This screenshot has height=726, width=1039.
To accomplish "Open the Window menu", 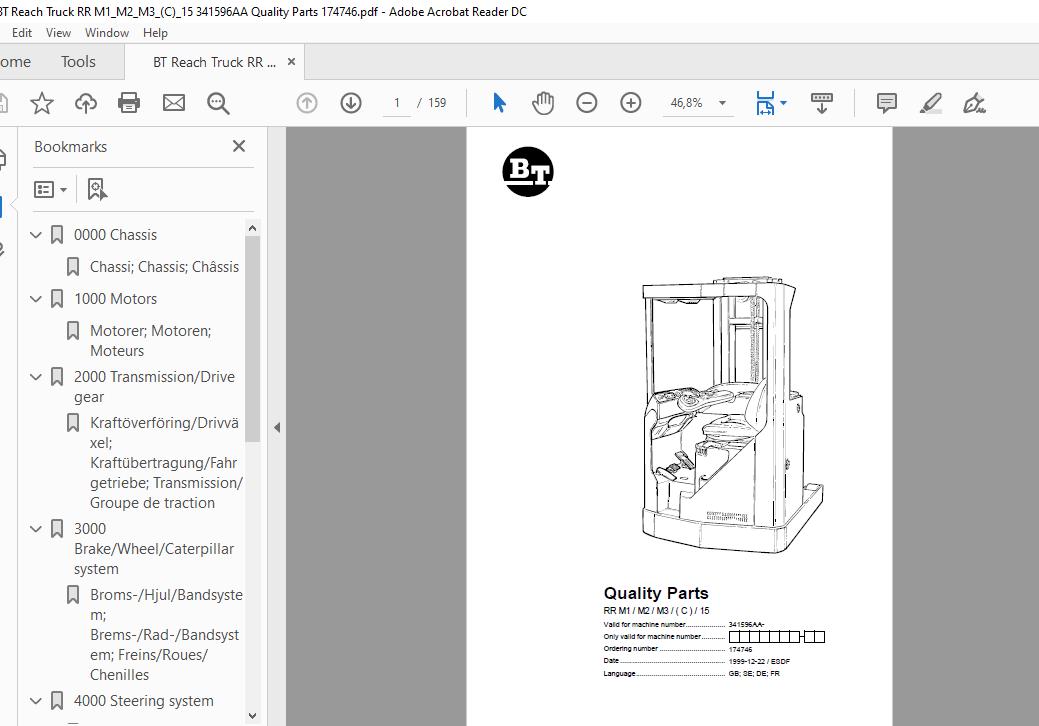I will [106, 32].
